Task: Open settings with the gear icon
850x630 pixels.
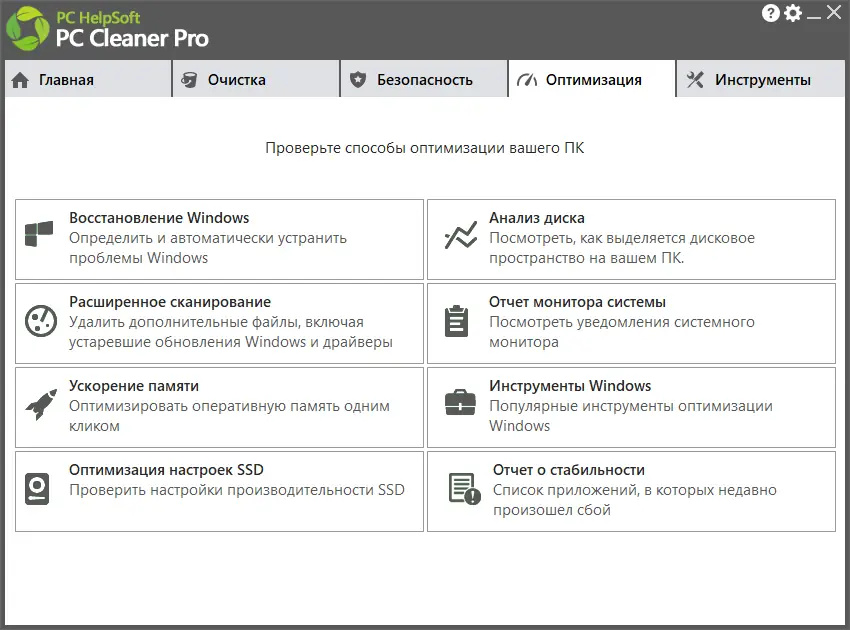Action: (x=793, y=13)
